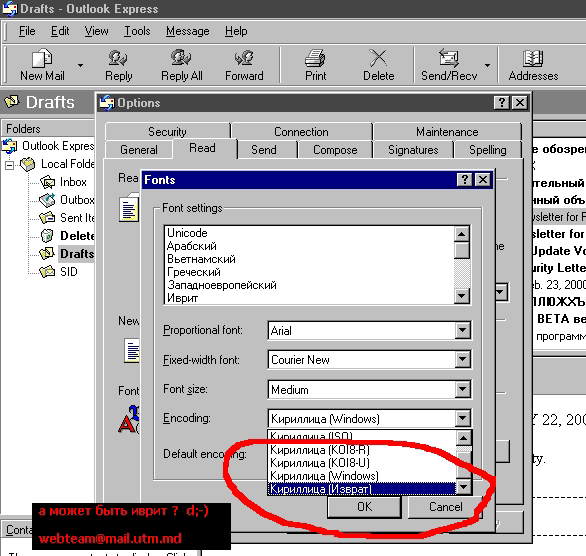Click the Delete toolbar icon
586x556 pixels.
pos(378,58)
